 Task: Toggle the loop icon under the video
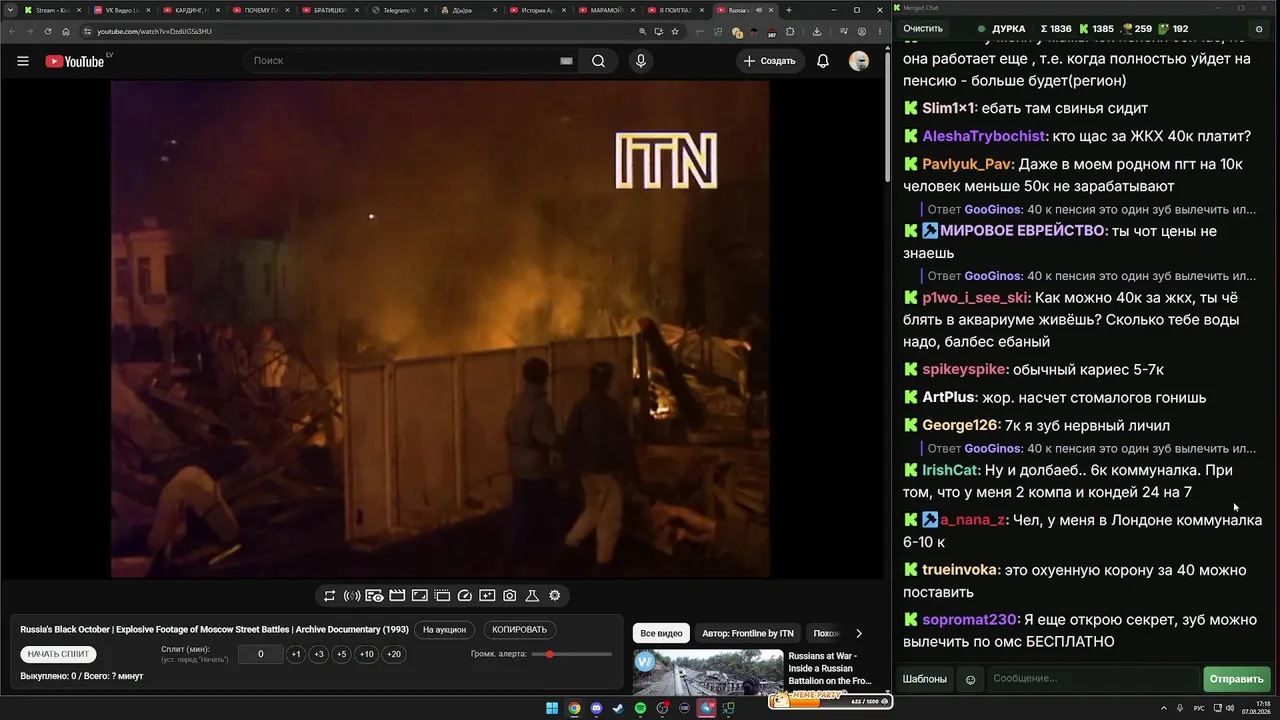point(329,596)
